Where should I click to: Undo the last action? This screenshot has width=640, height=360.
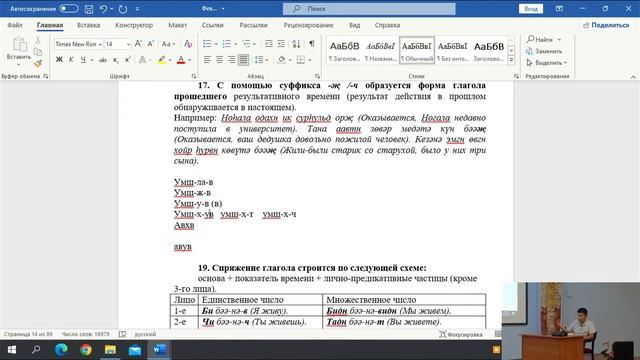(103, 9)
